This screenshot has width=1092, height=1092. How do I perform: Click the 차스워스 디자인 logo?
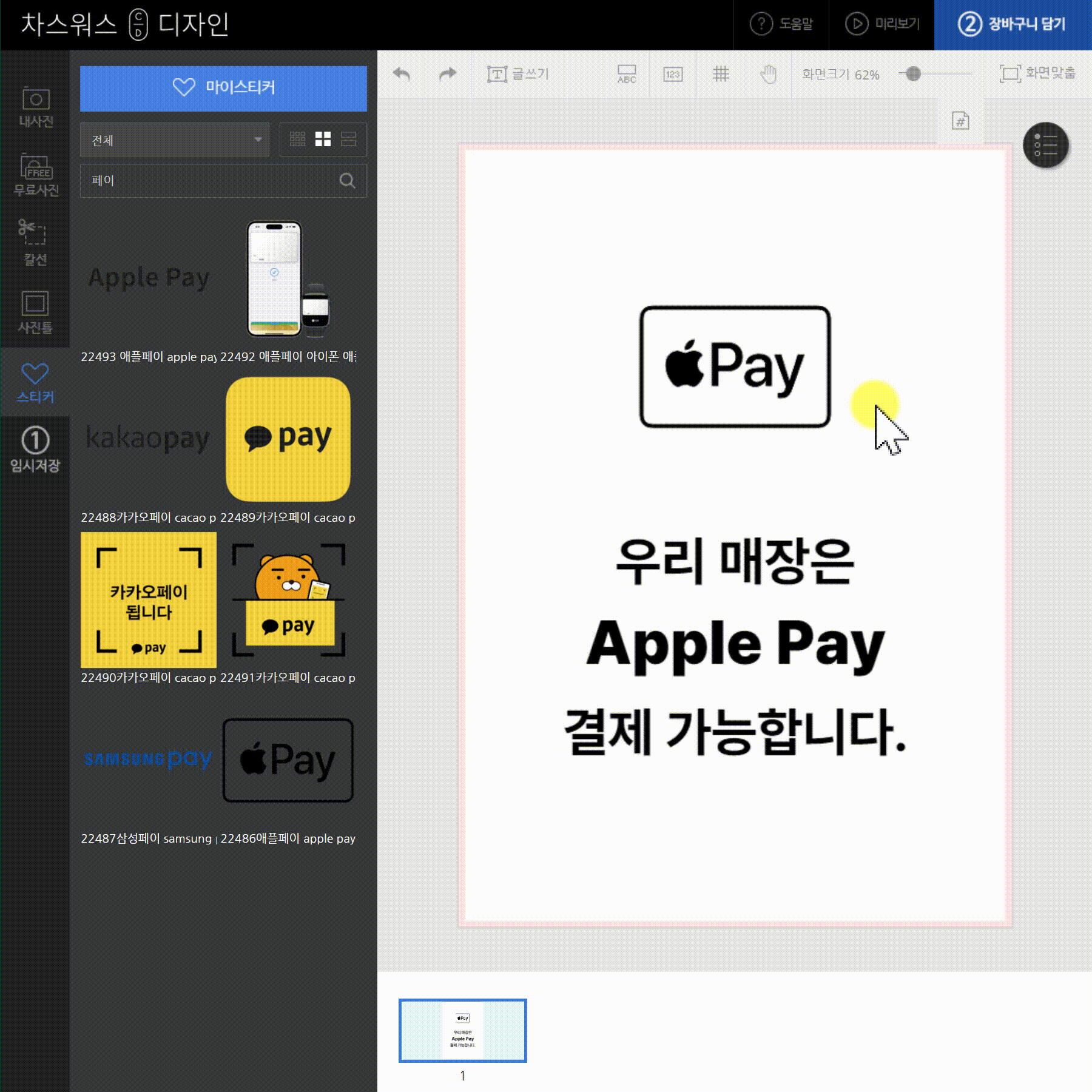click(125, 24)
